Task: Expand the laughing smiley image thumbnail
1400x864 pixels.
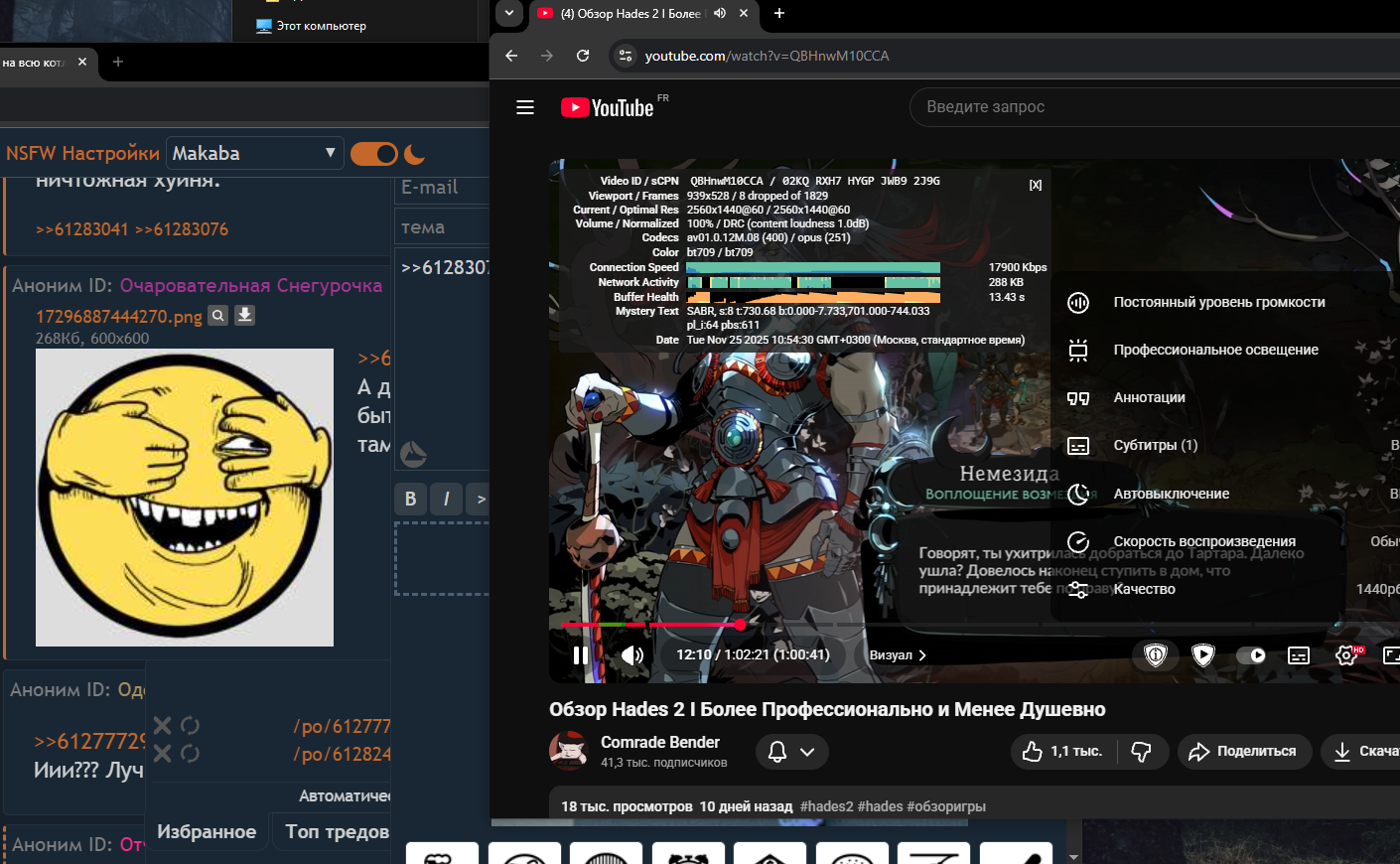Action: 185,498
